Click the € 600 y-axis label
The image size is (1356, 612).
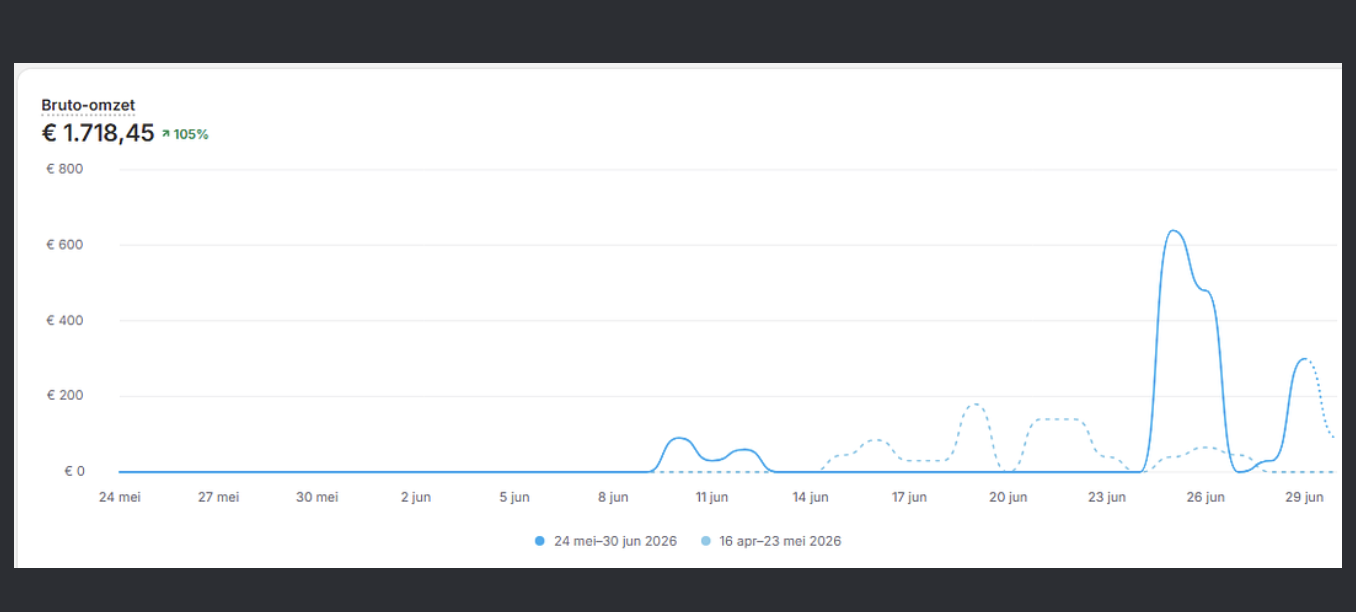click(x=65, y=245)
